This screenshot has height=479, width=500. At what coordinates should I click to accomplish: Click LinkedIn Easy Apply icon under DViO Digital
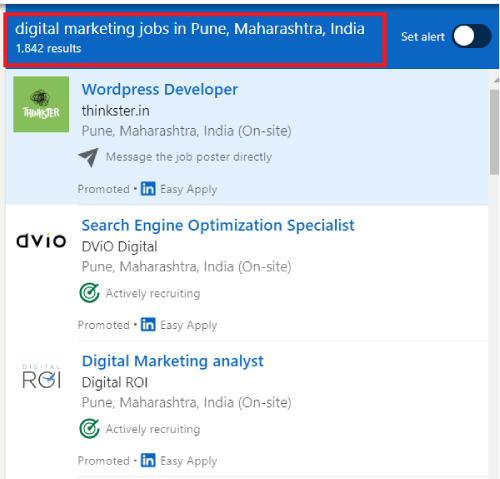148,324
